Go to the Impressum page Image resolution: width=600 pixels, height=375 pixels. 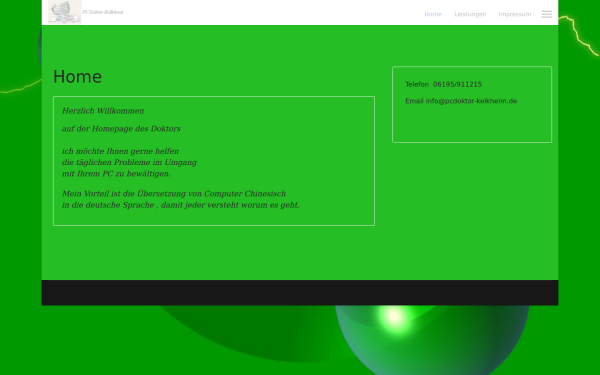515,14
